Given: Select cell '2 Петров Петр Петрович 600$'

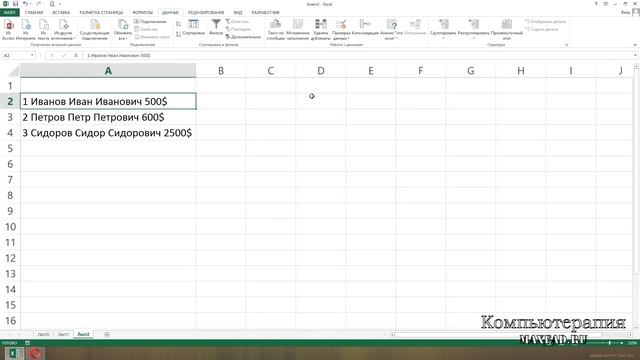Looking at the screenshot, I should pos(108,117).
